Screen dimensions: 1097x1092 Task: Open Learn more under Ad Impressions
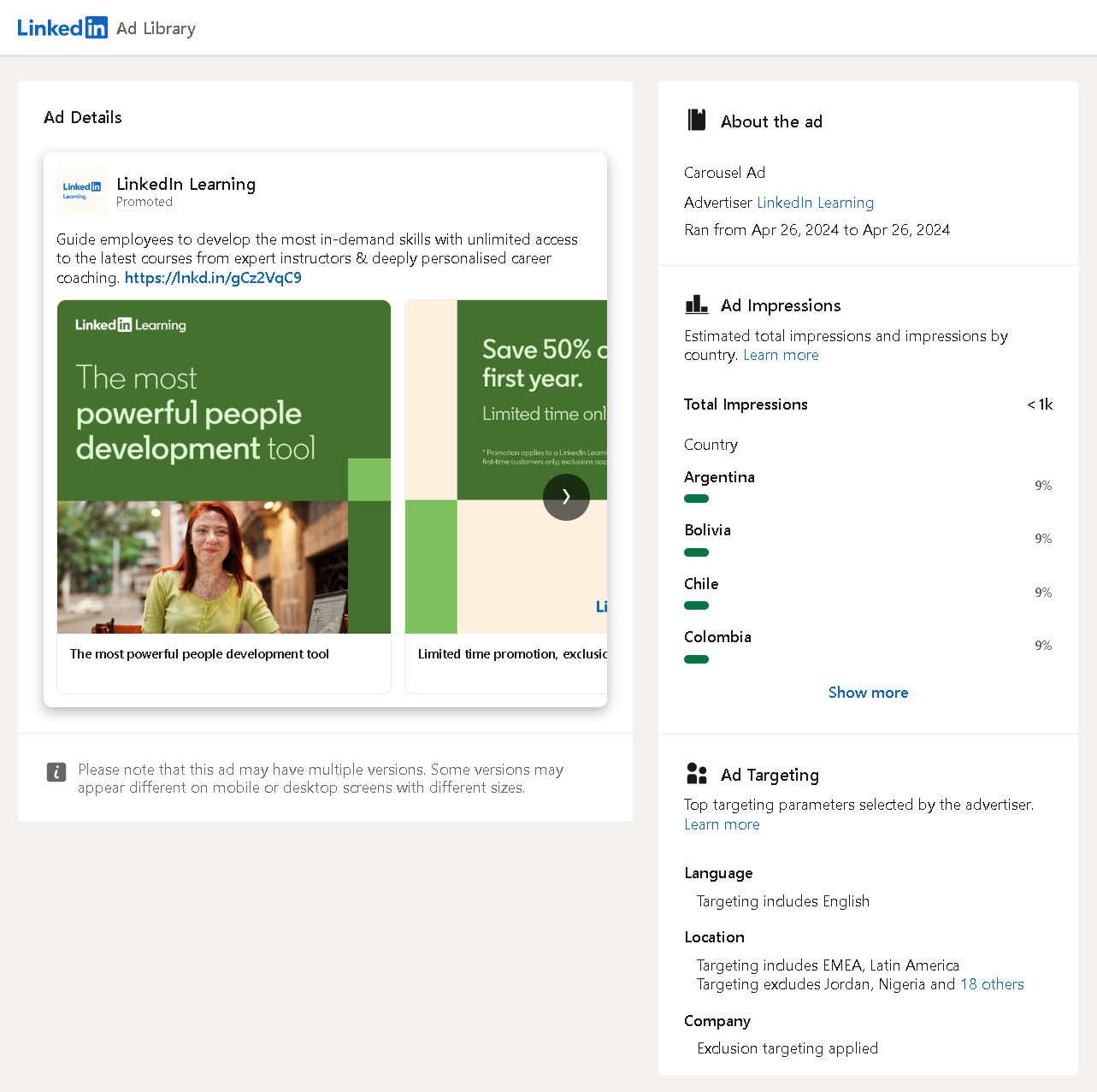click(781, 355)
